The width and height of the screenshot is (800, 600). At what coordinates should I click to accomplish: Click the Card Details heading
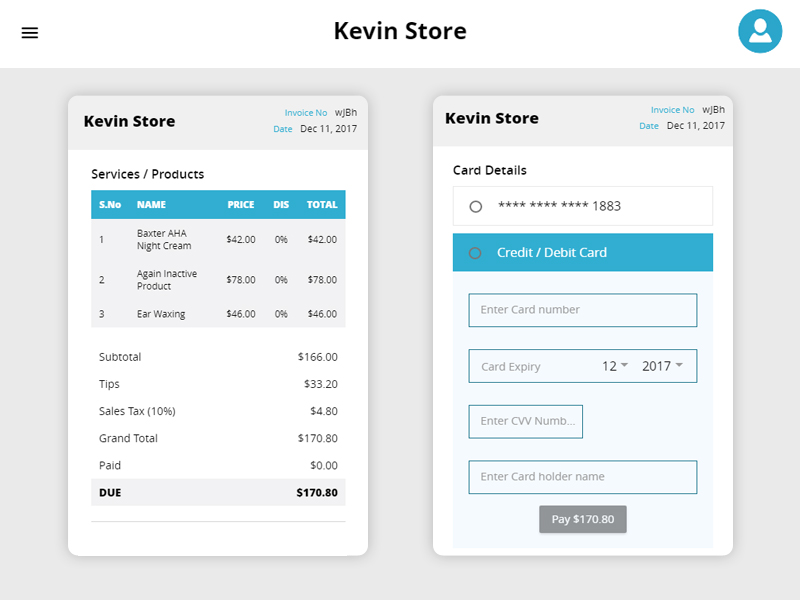tap(490, 170)
